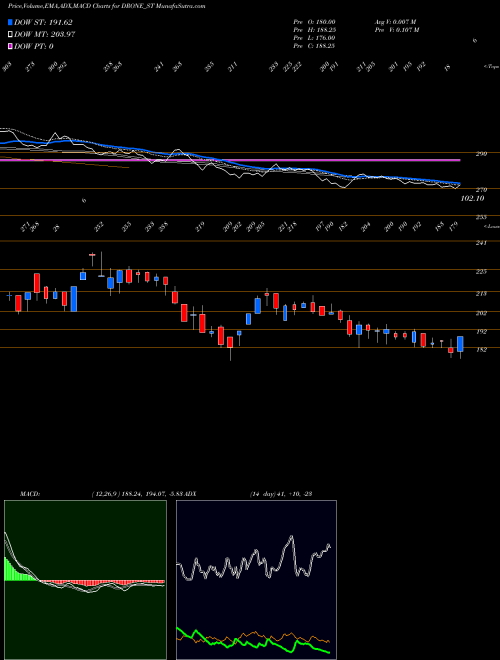Click the 'Pre C: 188.25' close value
The image size is (500, 660).
[314, 46]
